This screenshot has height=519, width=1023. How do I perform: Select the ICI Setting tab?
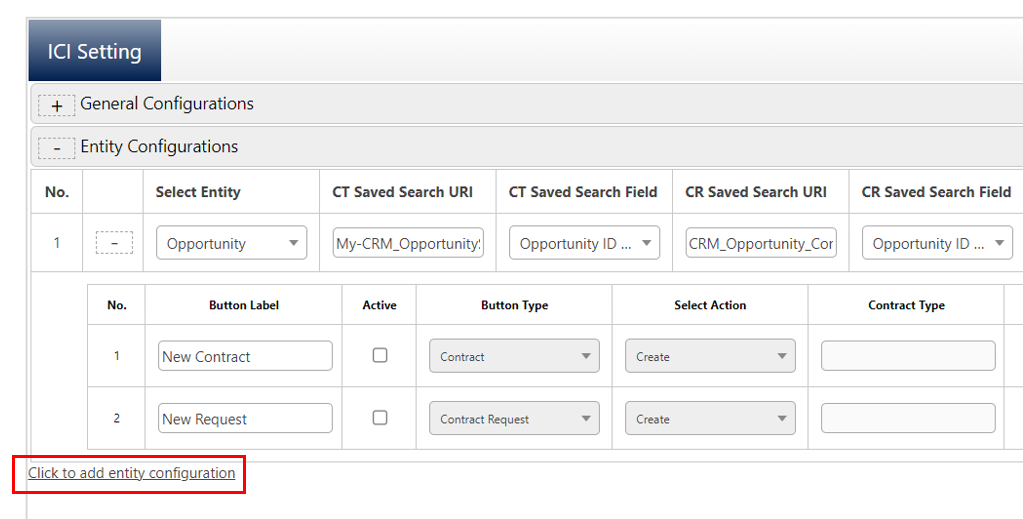point(95,51)
